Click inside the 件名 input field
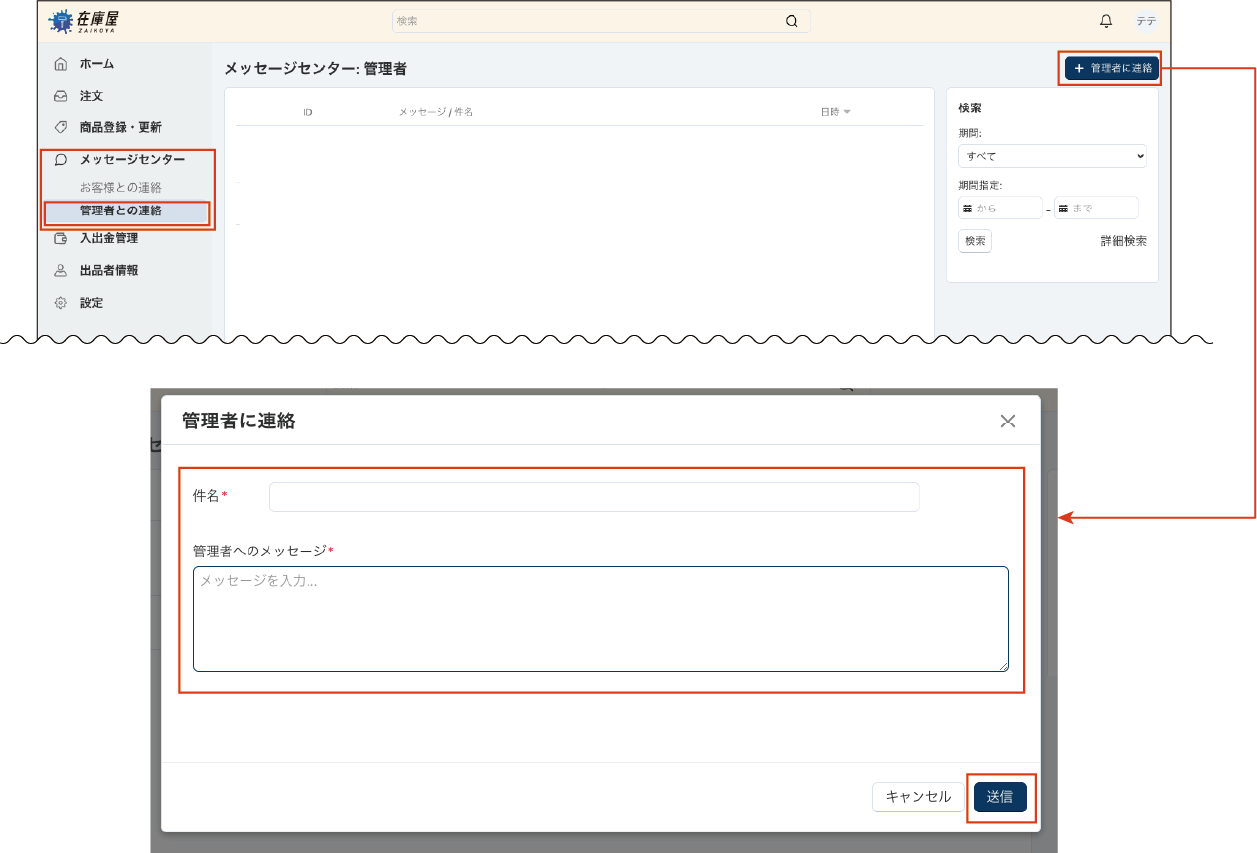The width and height of the screenshot is (1257, 853). pos(592,496)
